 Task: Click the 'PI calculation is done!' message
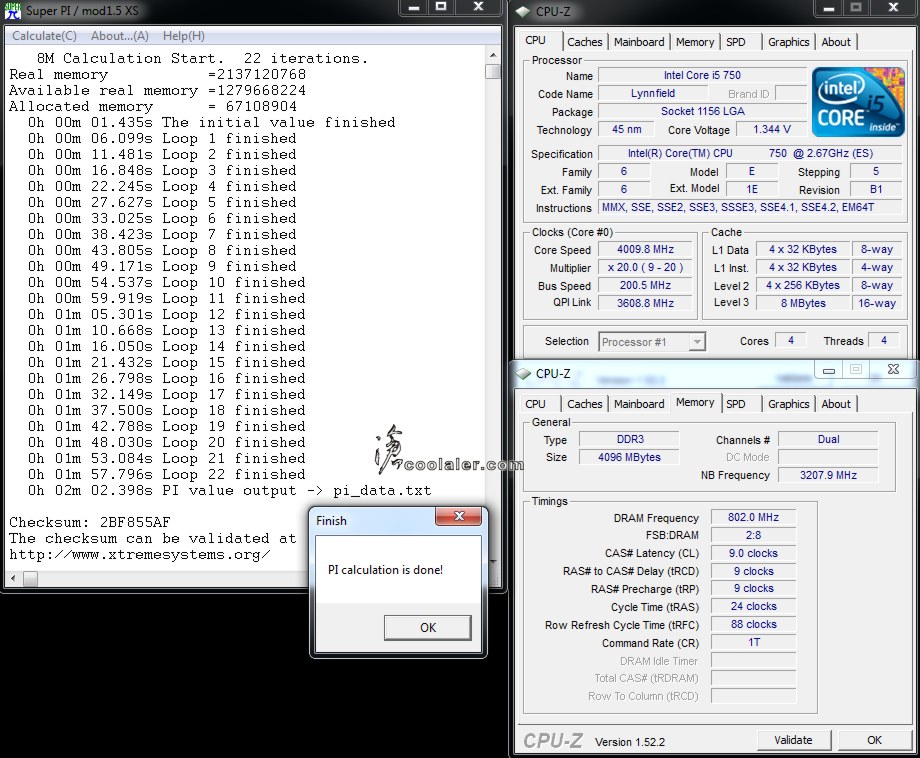click(385, 570)
